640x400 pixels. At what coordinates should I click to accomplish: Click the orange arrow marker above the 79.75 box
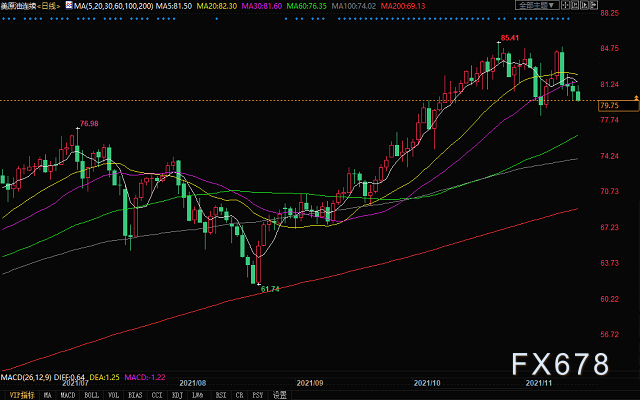point(636,98)
